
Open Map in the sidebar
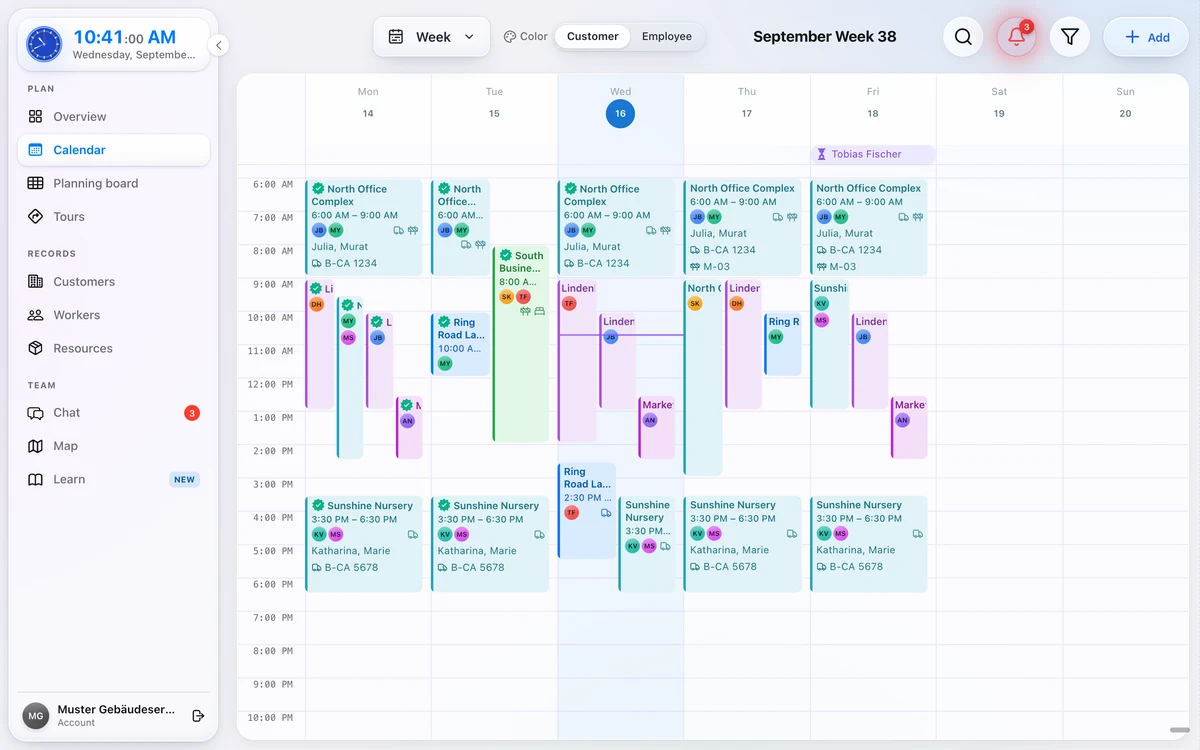tap(114, 446)
